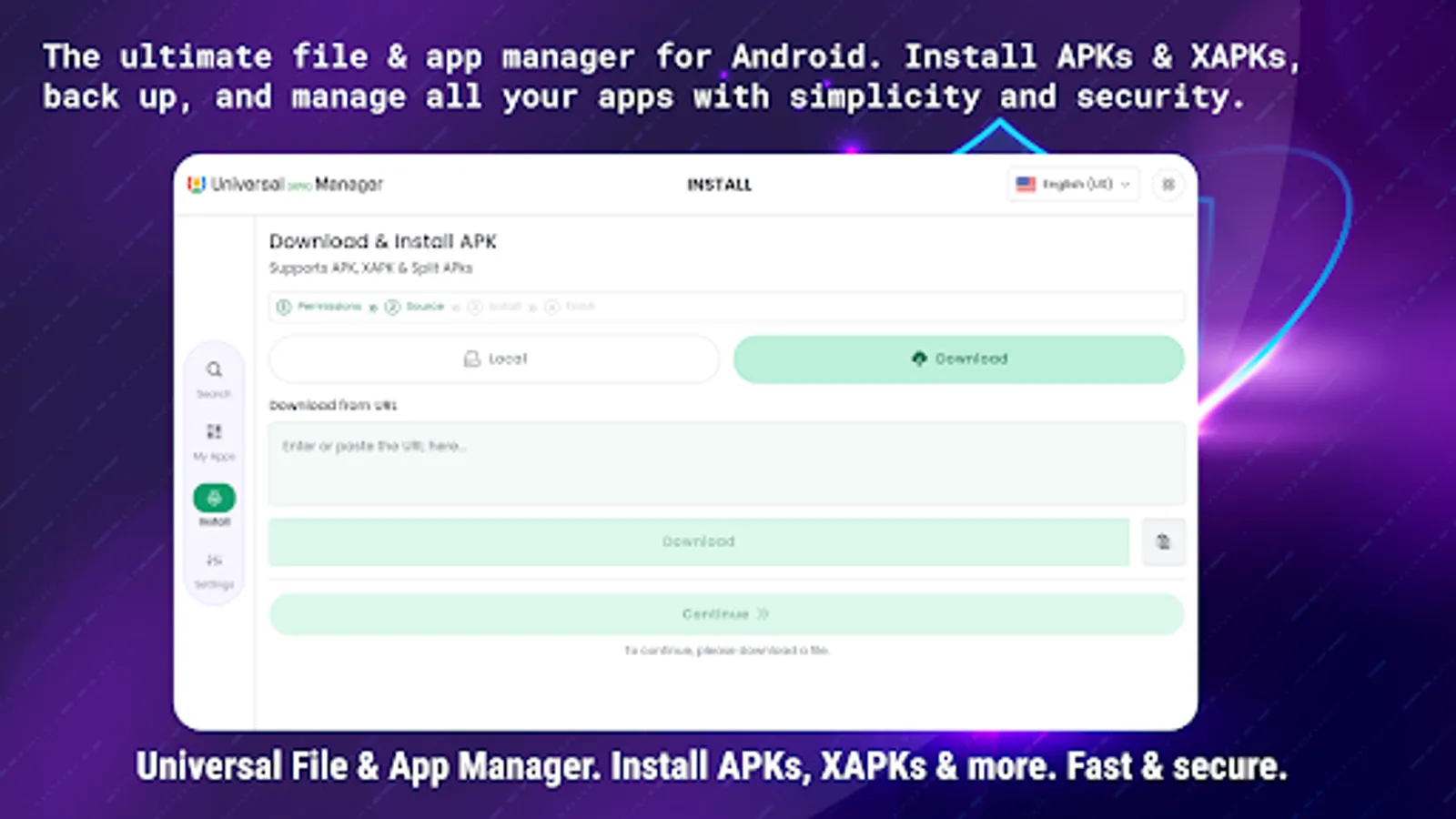The height and width of the screenshot is (819, 1456).
Task: Click the US flag icon in language selector
Action: click(1026, 184)
